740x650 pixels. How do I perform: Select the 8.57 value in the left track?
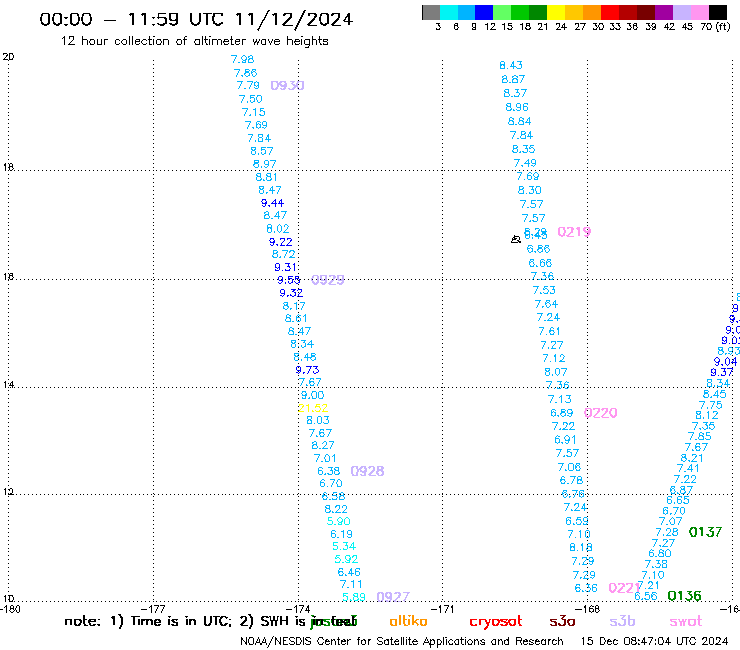coord(262,151)
